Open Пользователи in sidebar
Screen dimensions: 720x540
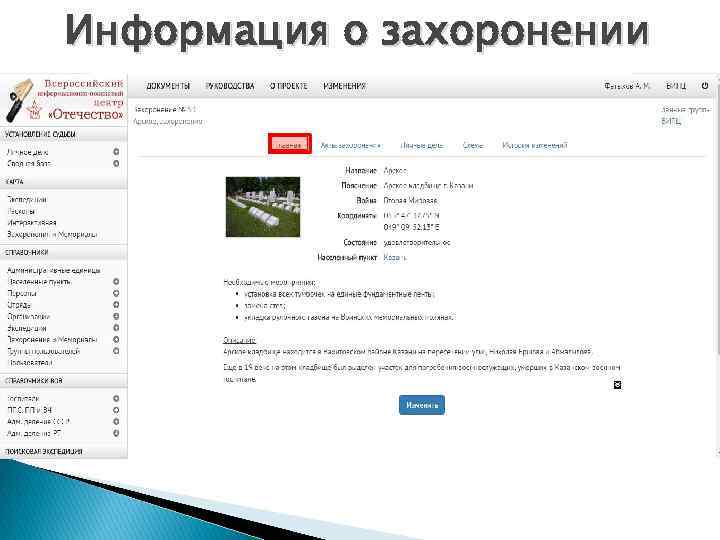tap(30, 363)
